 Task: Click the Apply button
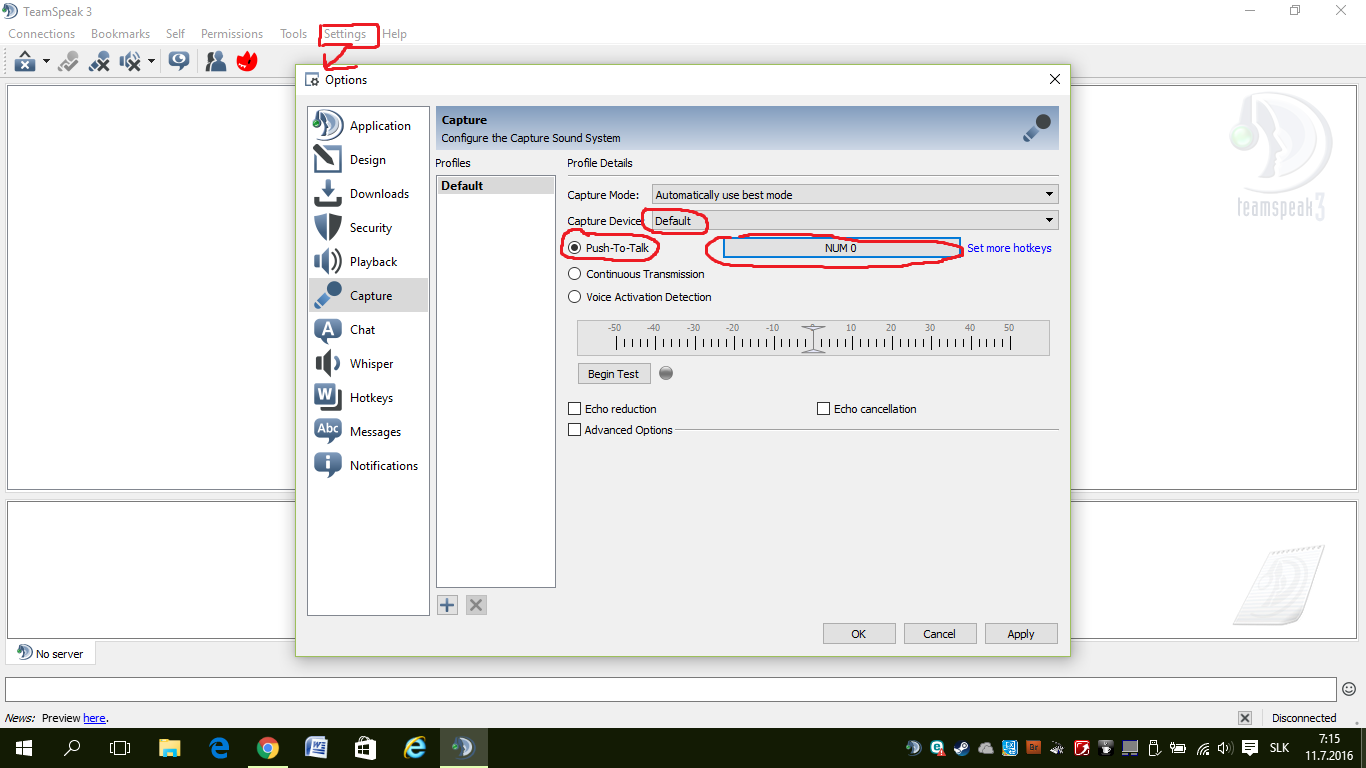click(x=1021, y=634)
